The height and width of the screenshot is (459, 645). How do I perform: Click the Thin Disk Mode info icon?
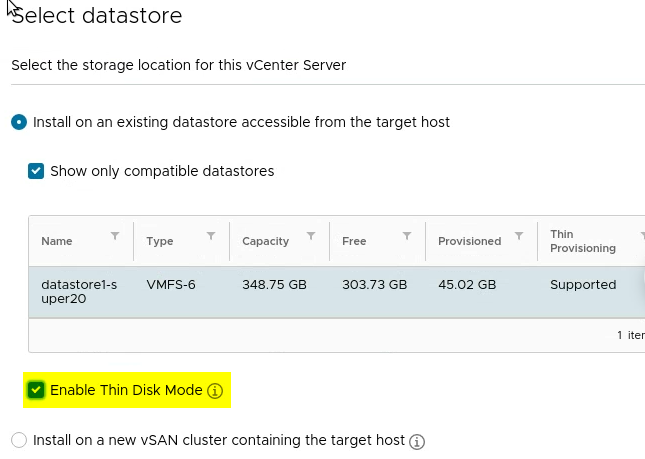(x=214, y=391)
